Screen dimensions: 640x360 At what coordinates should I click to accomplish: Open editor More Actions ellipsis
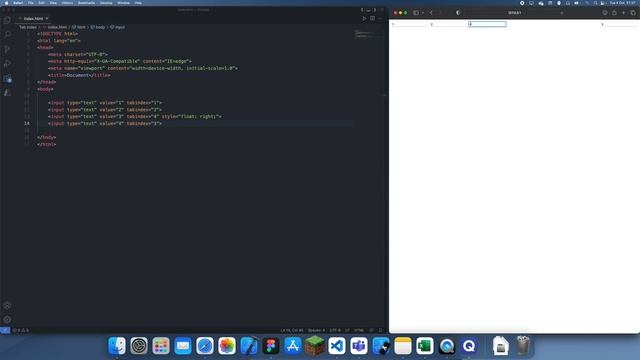click(x=380, y=18)
